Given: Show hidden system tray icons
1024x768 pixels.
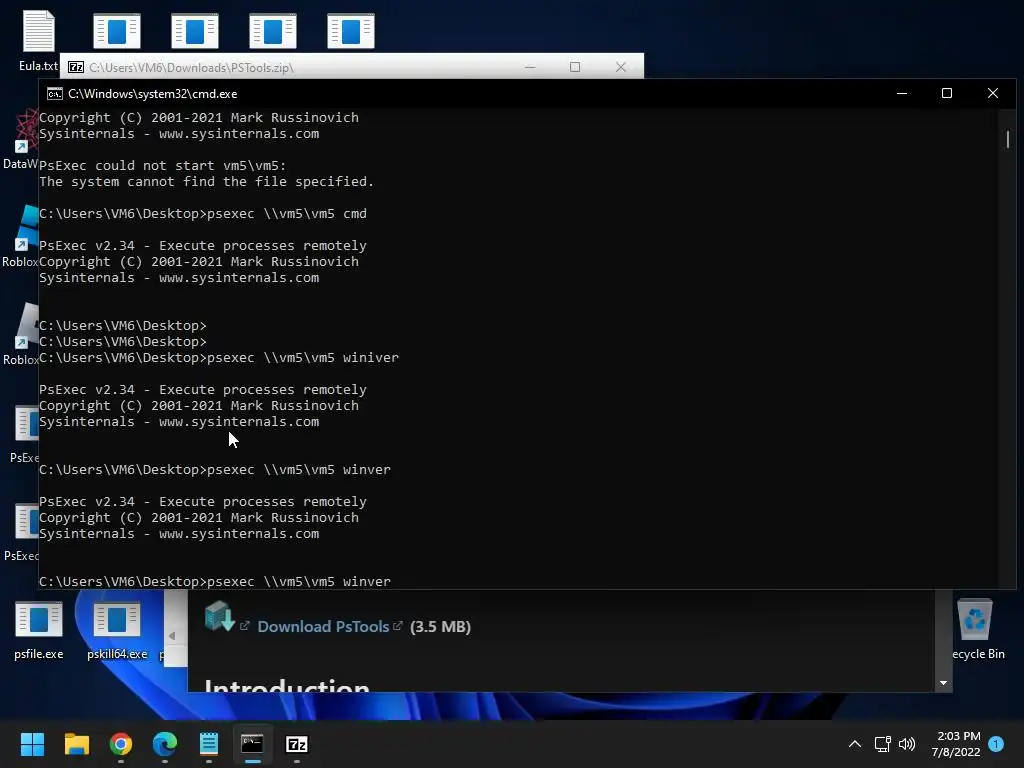Looking at the screenshot, I should 854,744.
